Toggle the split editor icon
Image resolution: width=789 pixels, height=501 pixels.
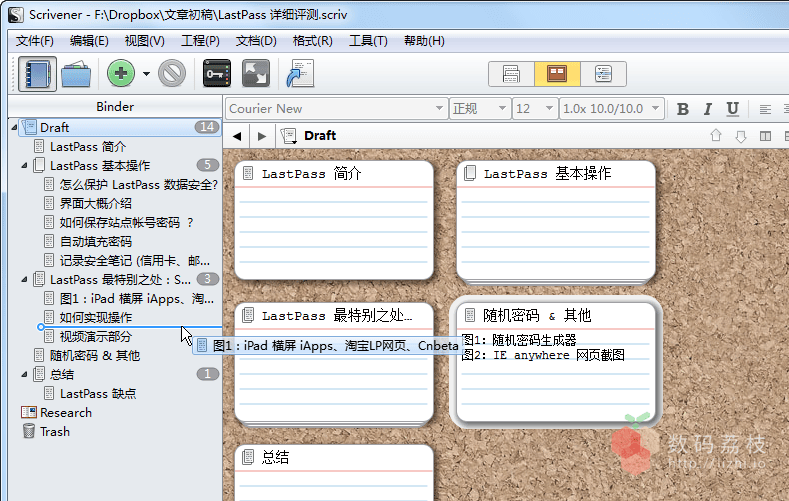(765, 136)
